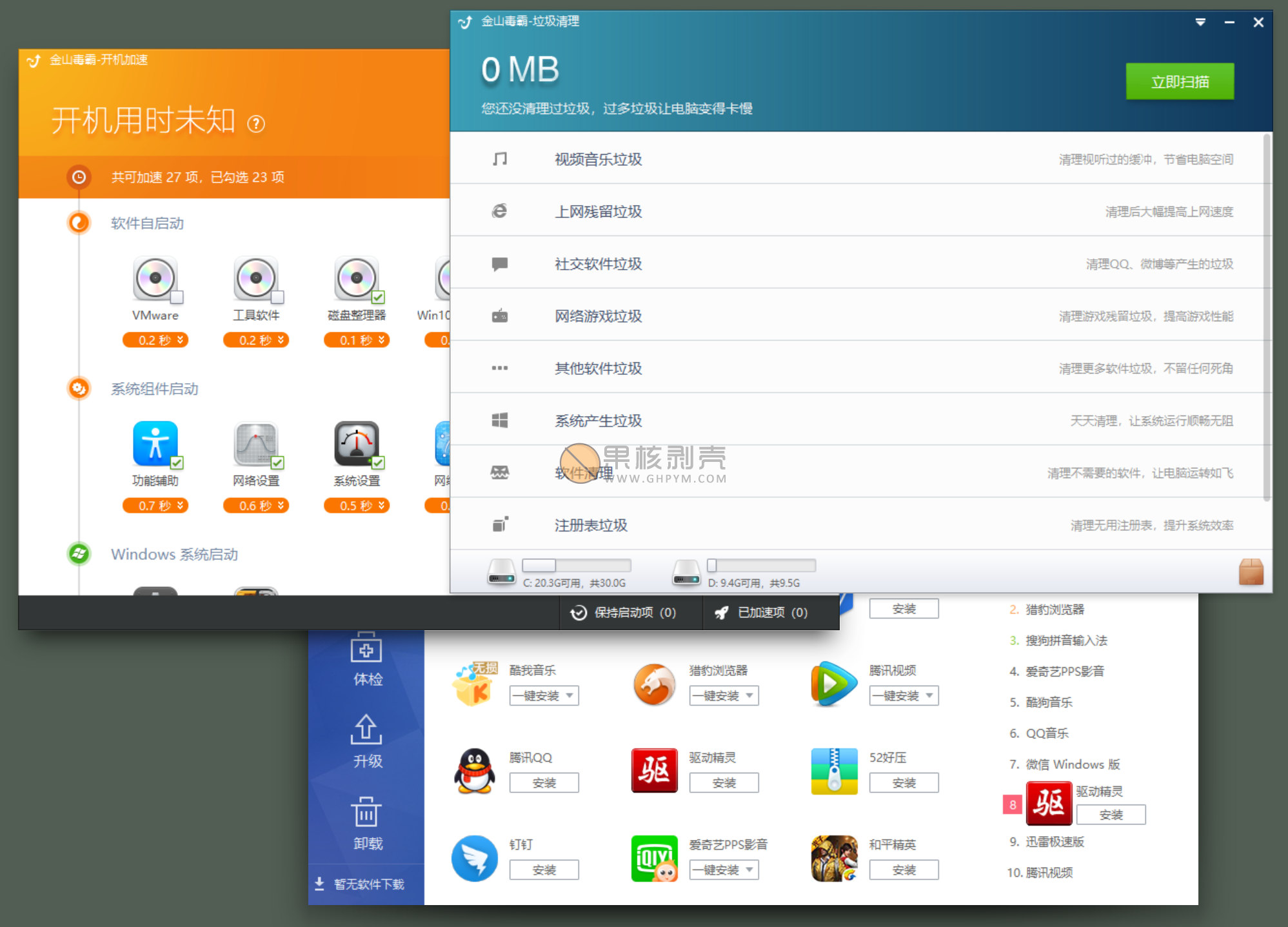Click the 软件自启动 section icon
This screenshot has width=1288, height=927.
click(x=79, y=223)
